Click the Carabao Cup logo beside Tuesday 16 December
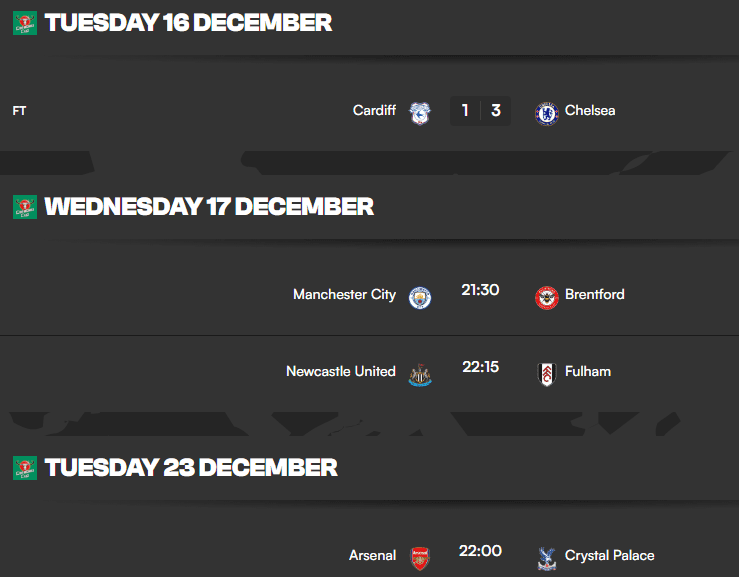Viewport: 739px width, 577px height. pyautogui.click(x=25, y=23)
